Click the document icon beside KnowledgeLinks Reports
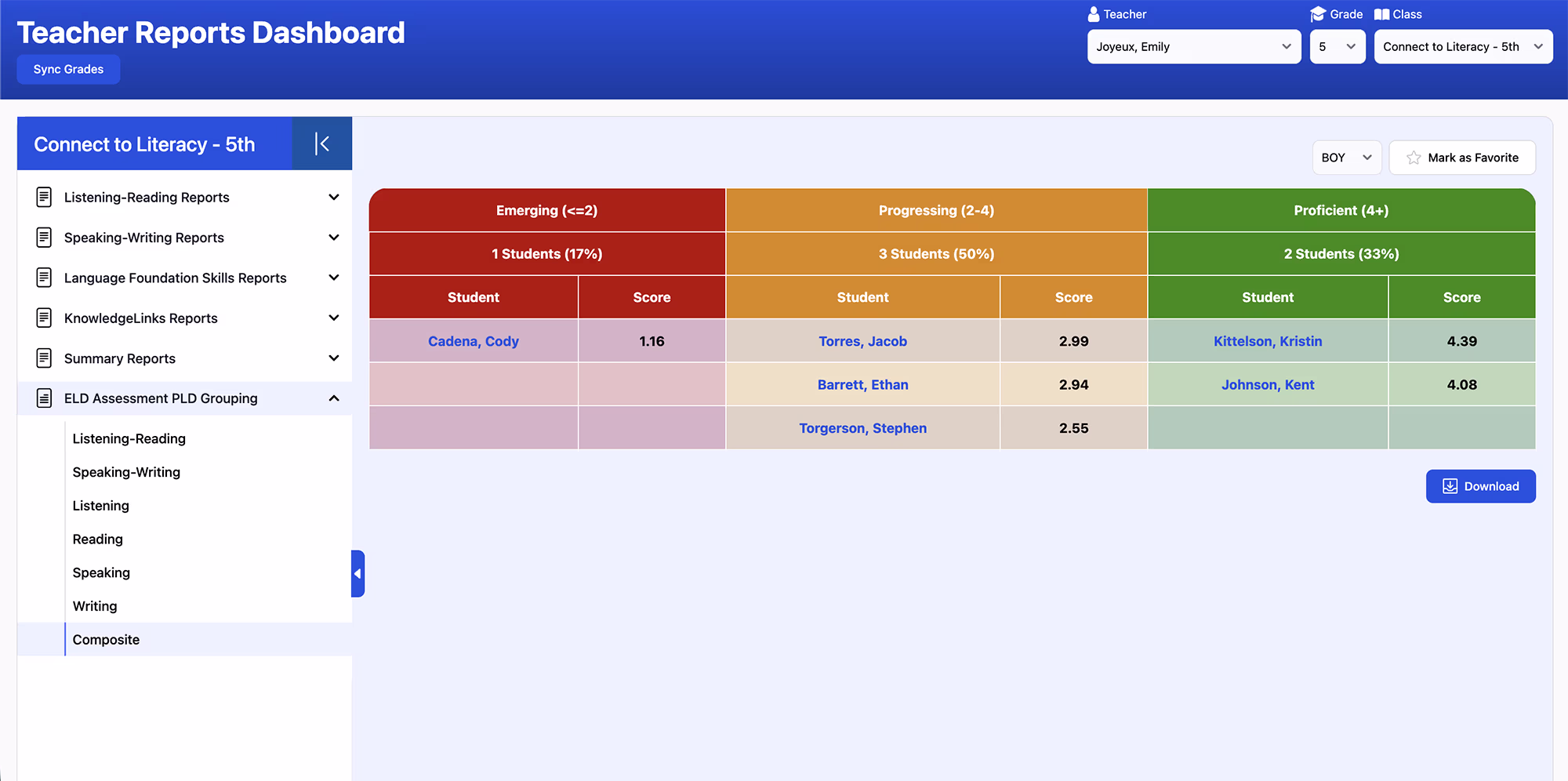This screenshot has width=1568, height=781. (x=44, y=318)
